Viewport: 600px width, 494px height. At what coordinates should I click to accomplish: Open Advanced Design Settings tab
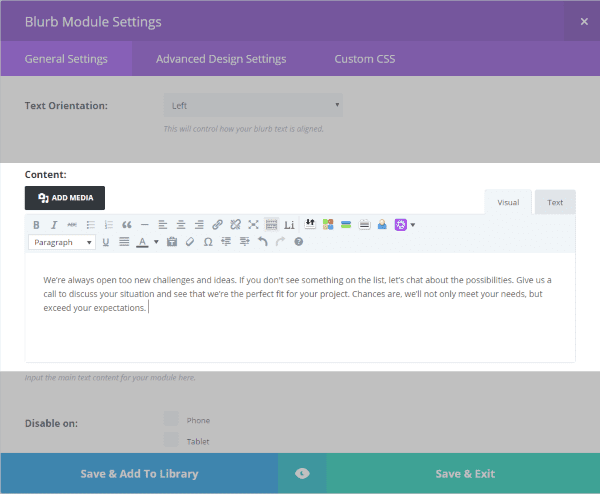[221, 59]
